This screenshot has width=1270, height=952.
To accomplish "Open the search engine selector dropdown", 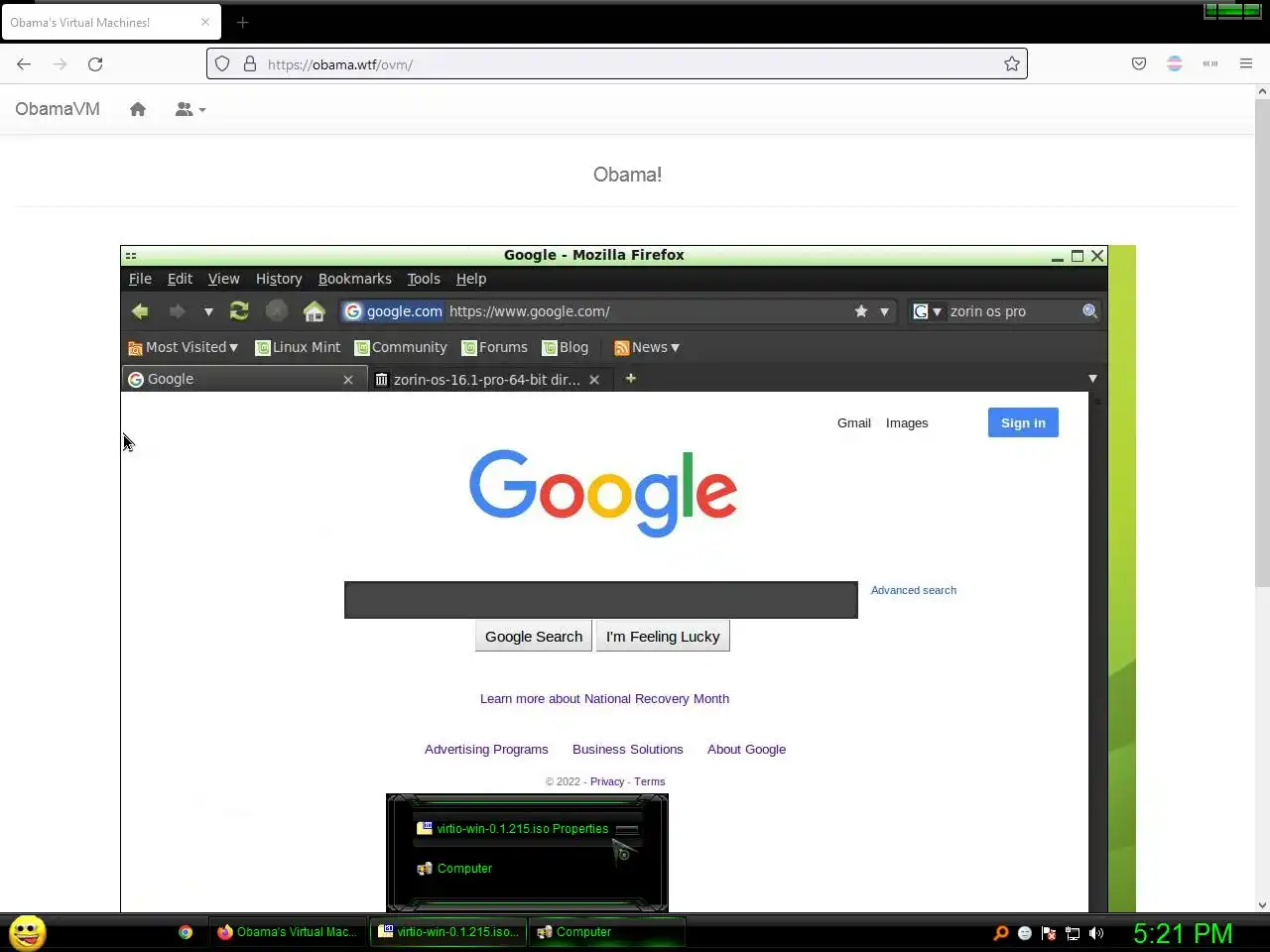I will [927, 311].
